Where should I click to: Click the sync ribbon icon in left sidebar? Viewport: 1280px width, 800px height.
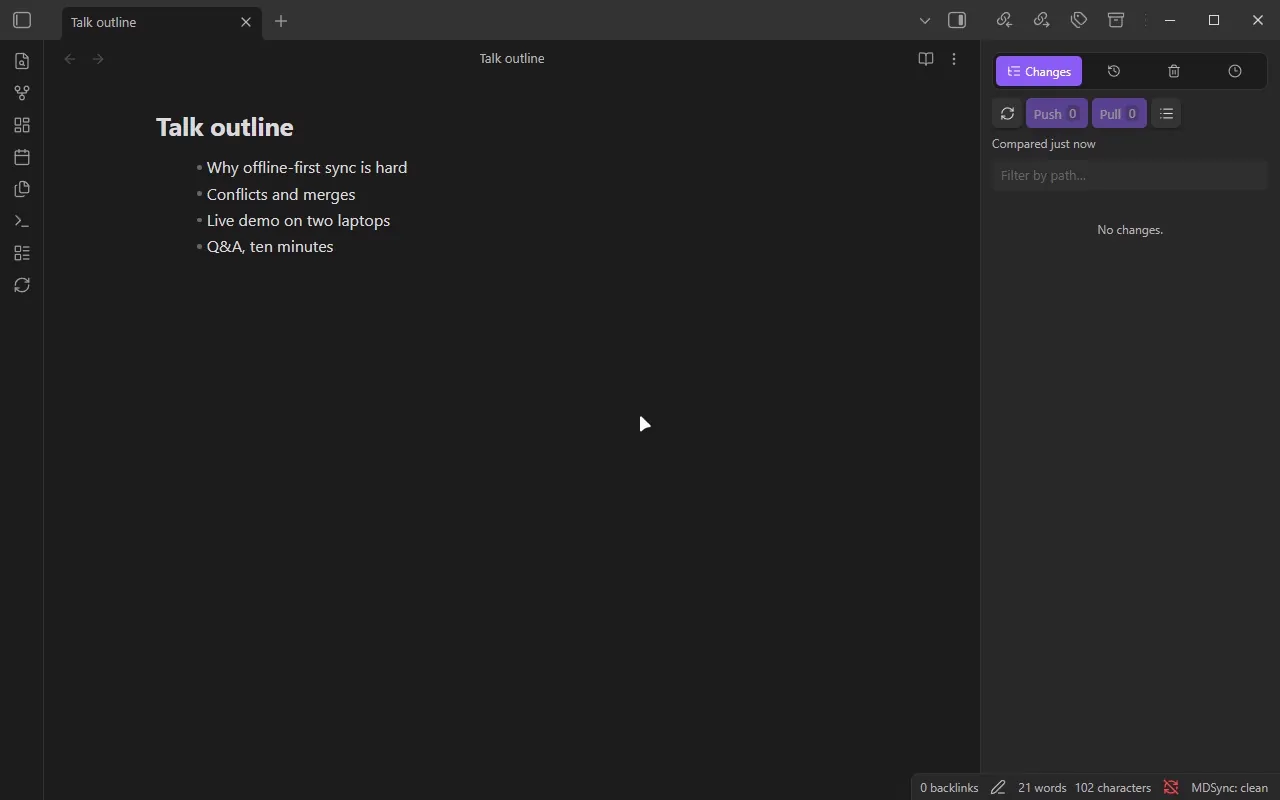point(22,285)
